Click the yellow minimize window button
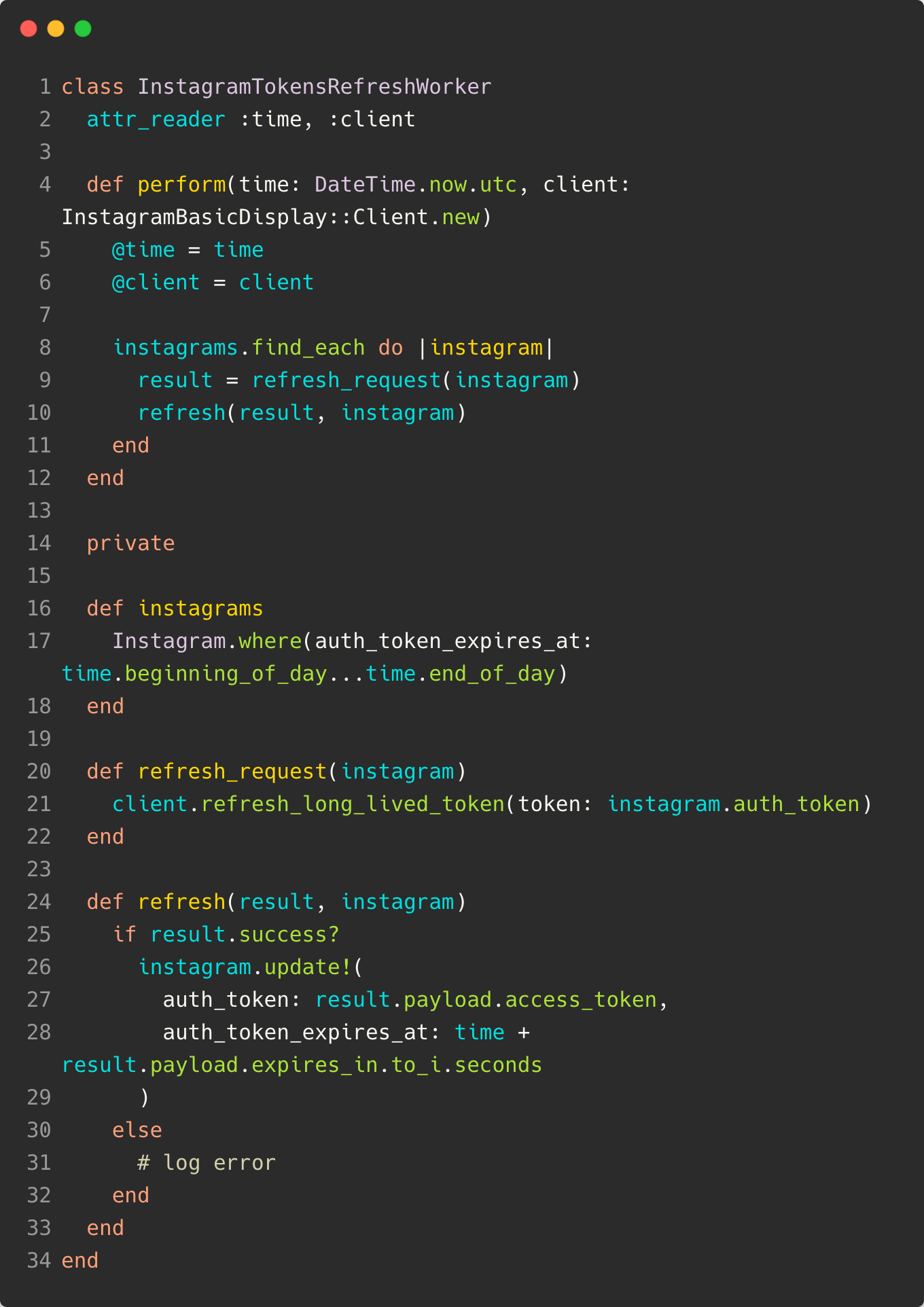 (56, 29)
